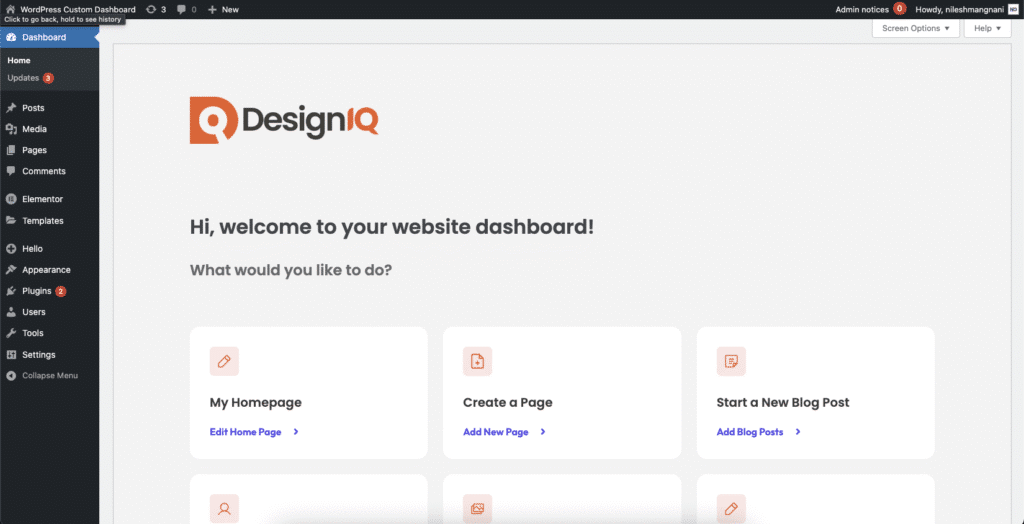1024x524 pixels.
Task: Click Start a New Blog Post title
Action: pyautogui.click(x=783, y=402)
